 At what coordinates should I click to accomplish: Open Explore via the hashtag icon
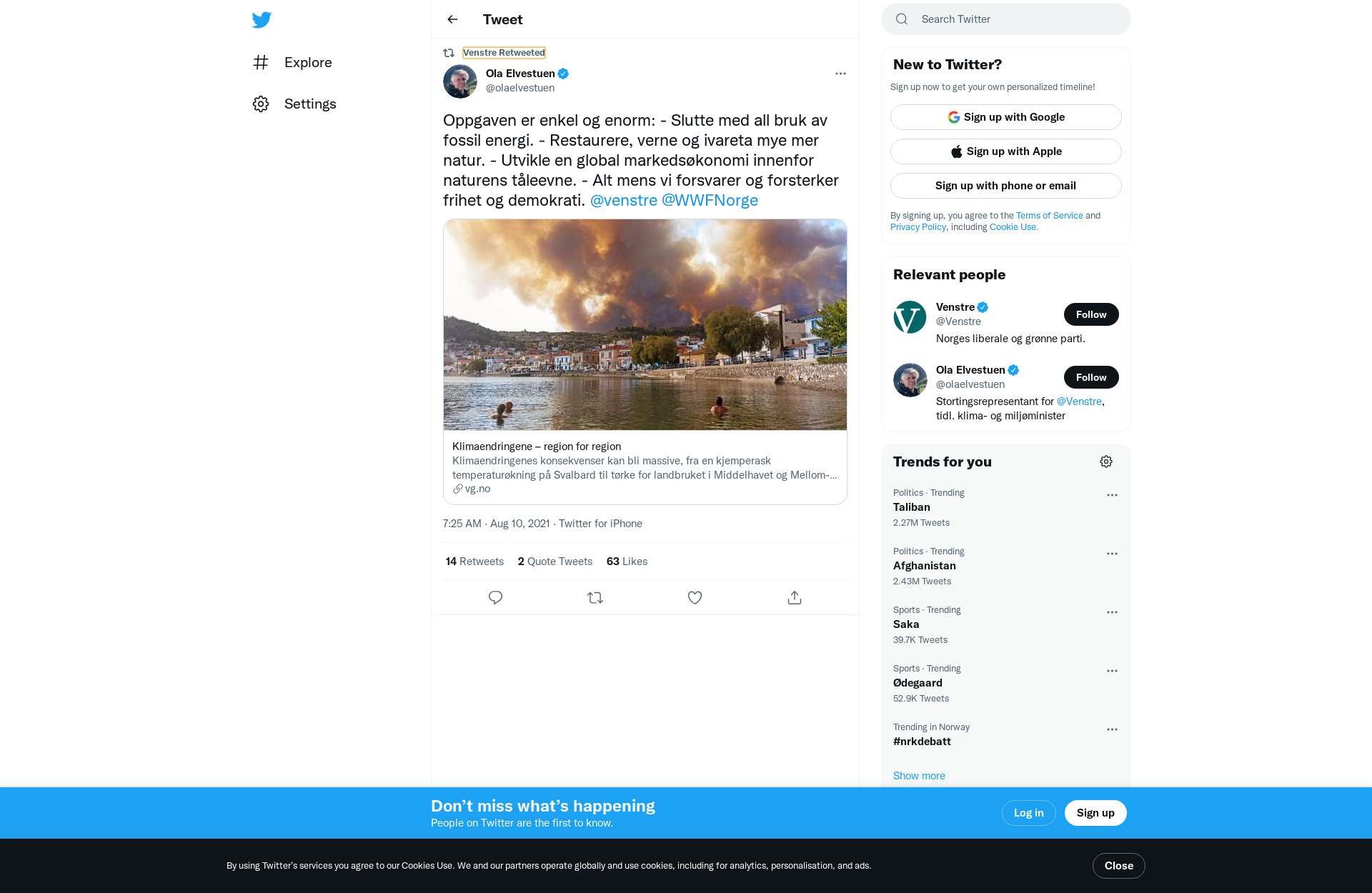coord(261,62)
